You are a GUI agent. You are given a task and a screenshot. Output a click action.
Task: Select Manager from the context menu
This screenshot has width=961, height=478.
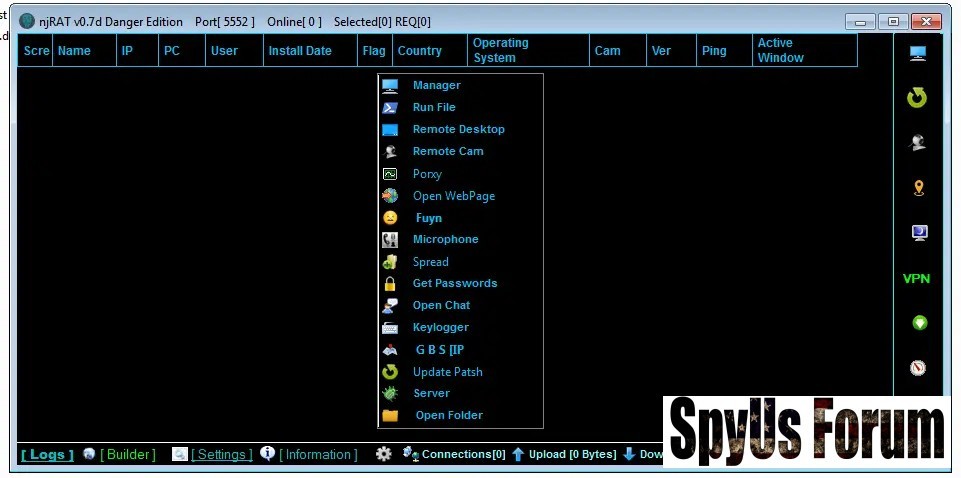pyautogui.click(x=436, y=86)
